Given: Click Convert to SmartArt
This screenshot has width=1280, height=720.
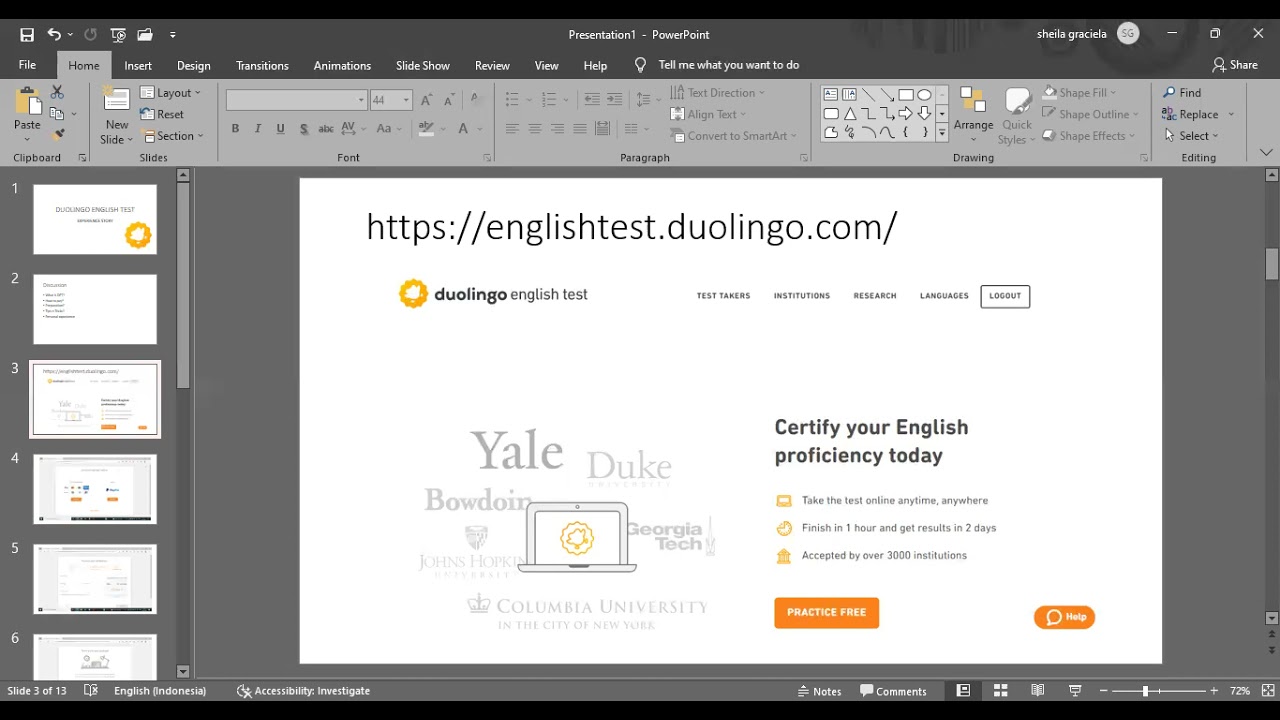Looking at the screenshot, I should [x=733, y=136].
